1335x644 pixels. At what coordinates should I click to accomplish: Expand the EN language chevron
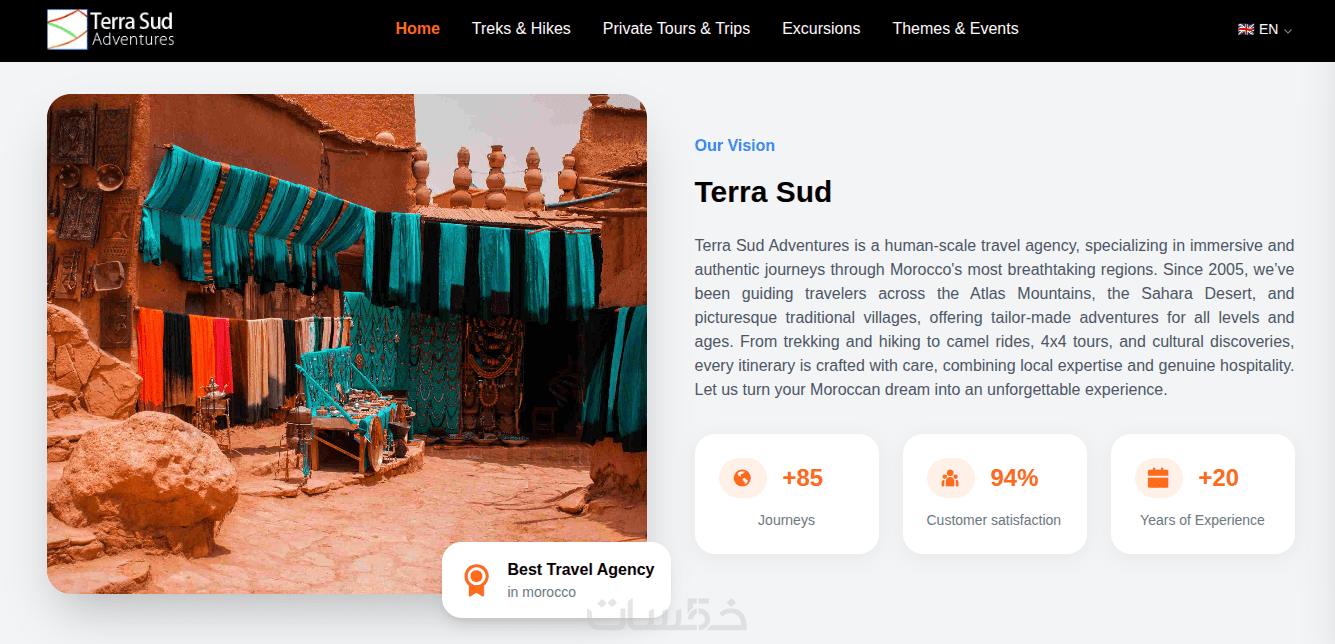coord(1288,30)
